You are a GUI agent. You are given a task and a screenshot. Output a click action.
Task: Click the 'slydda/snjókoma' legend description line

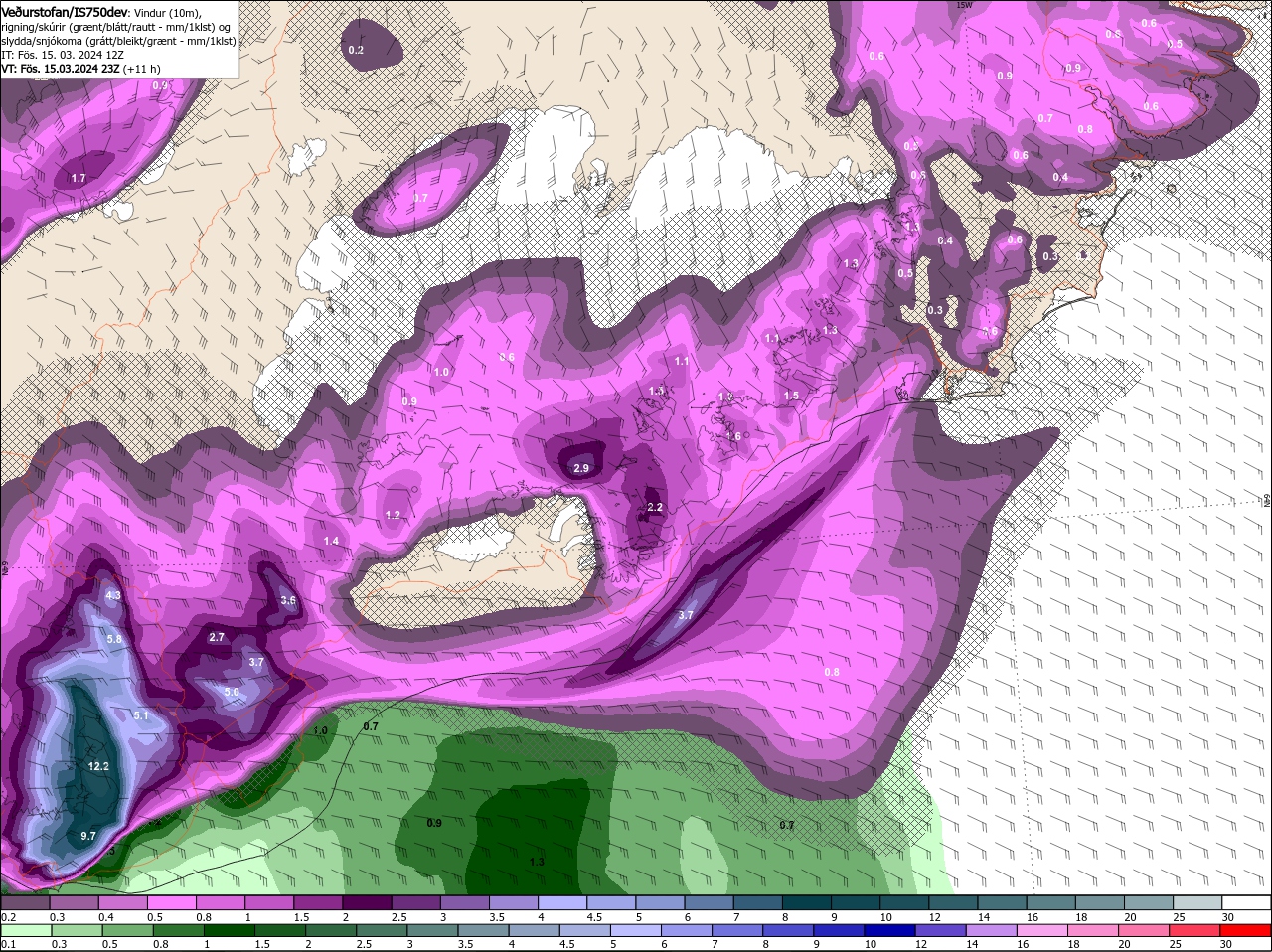tap(118, 41)
